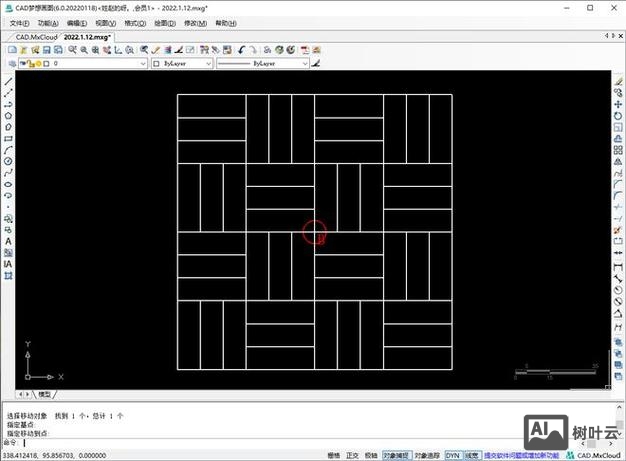The image size is (626, 461).
Task: Expand the ByLayer color dropdown
Action: [x=182, y=63]
